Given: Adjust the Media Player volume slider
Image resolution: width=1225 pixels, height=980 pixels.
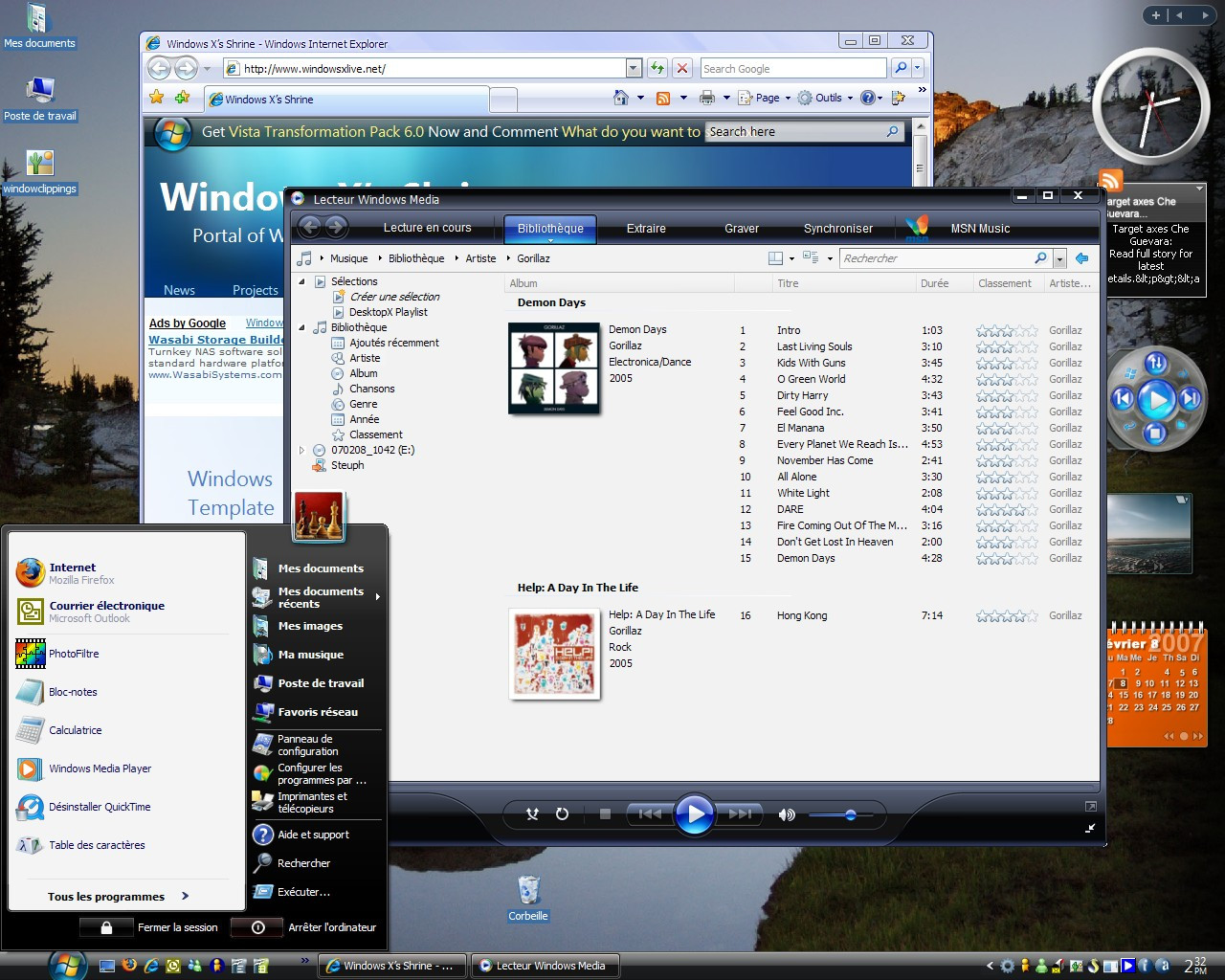Looking at the screenshot, I should tap(850, 814).
